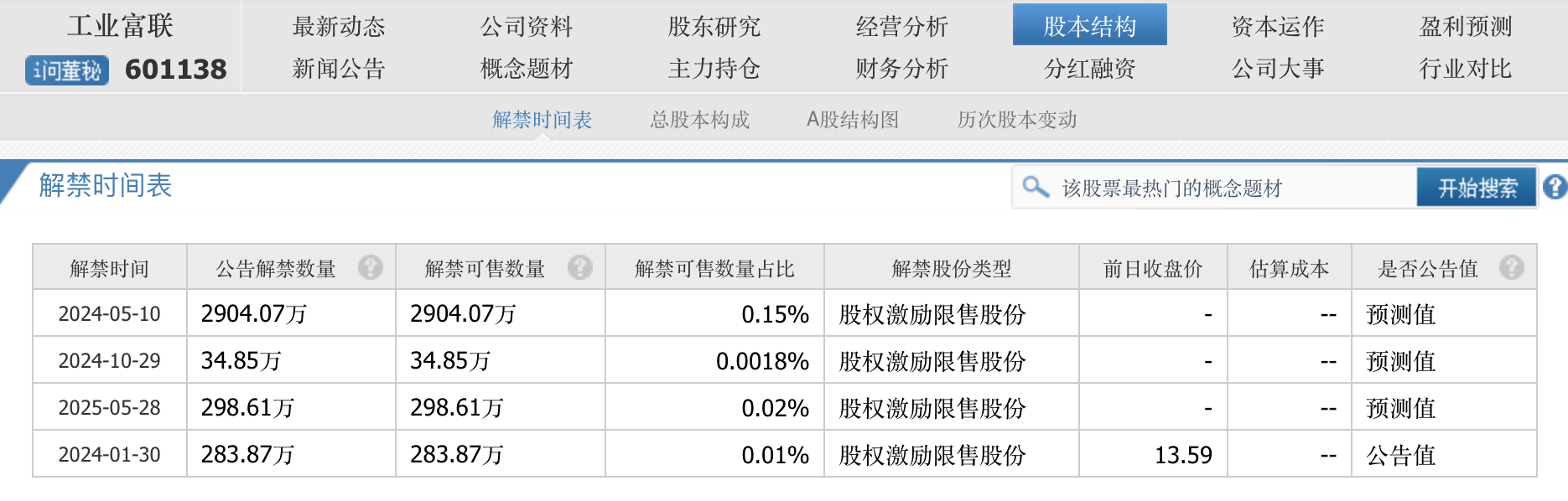1568x501 pixels.
Task: Open 公司资料 page
Action: (527, 26)
